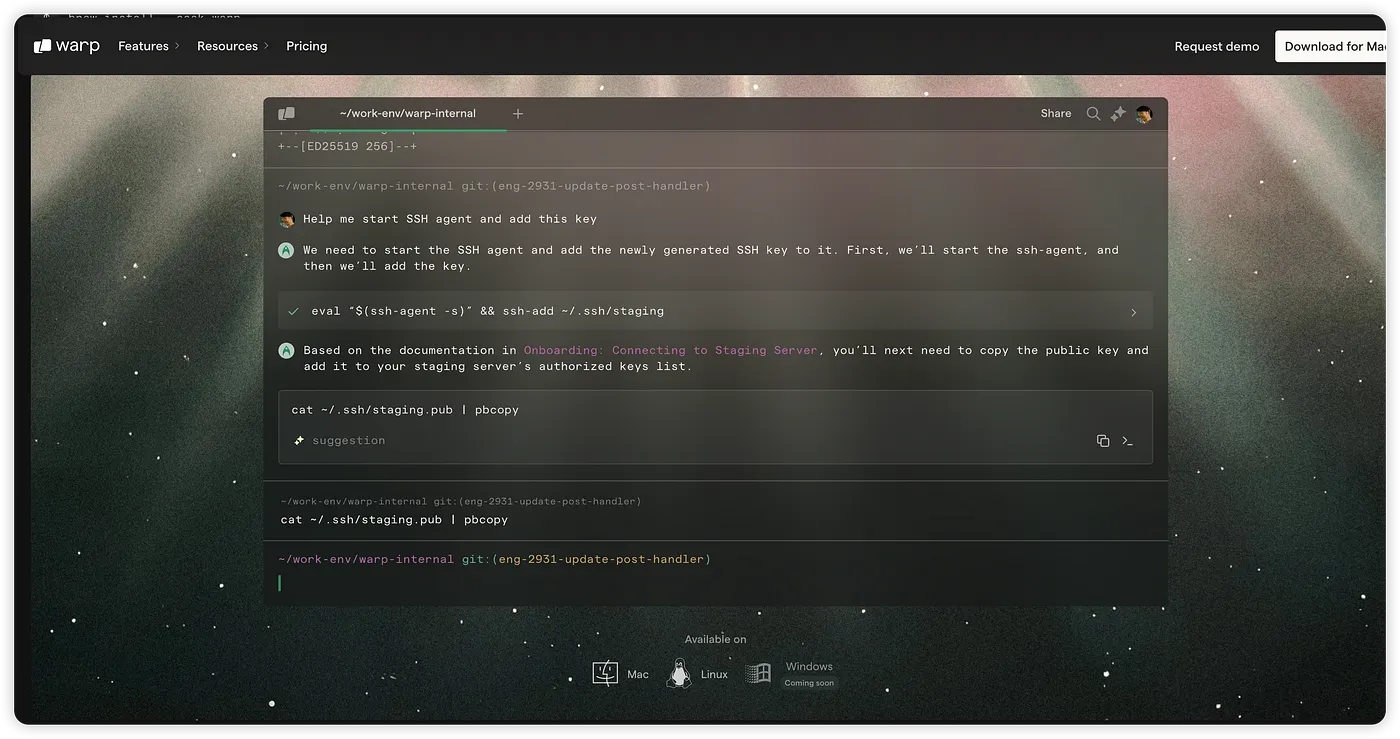Open the Features menu
1400x739 pixels.
pyautogui.click(x=143, y=46)
